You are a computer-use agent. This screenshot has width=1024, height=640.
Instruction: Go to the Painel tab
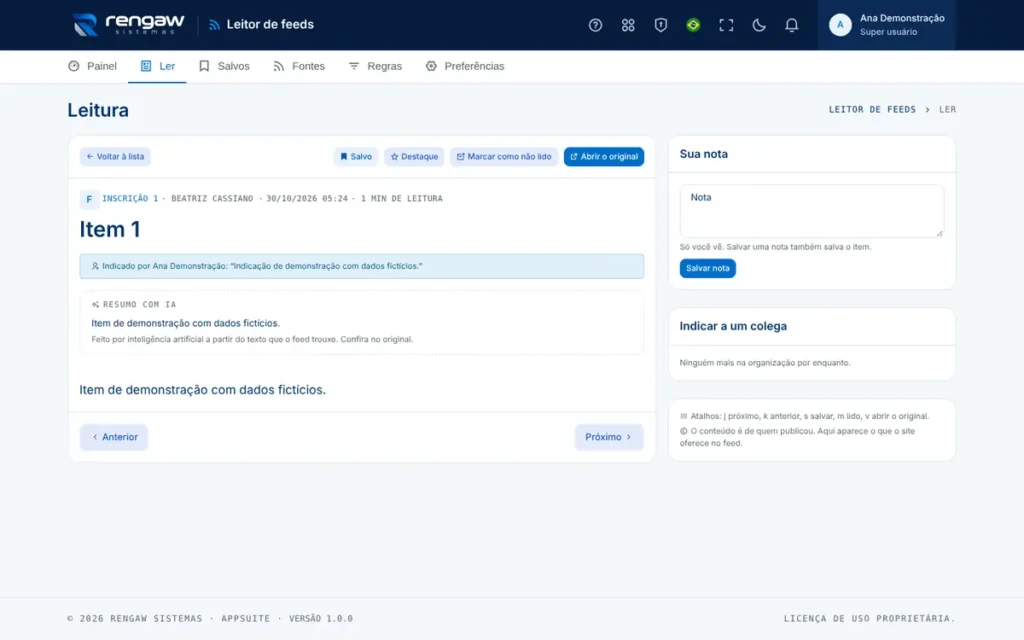[x=92, y=66]
